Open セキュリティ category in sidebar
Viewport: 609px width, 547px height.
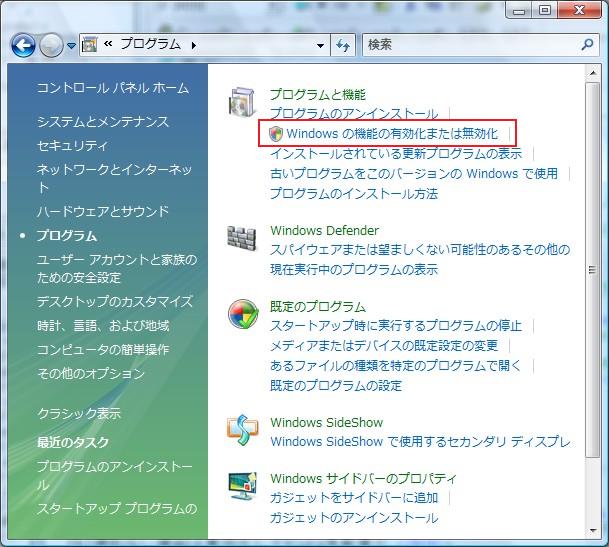pyautogui.click(x=72, y=146)
